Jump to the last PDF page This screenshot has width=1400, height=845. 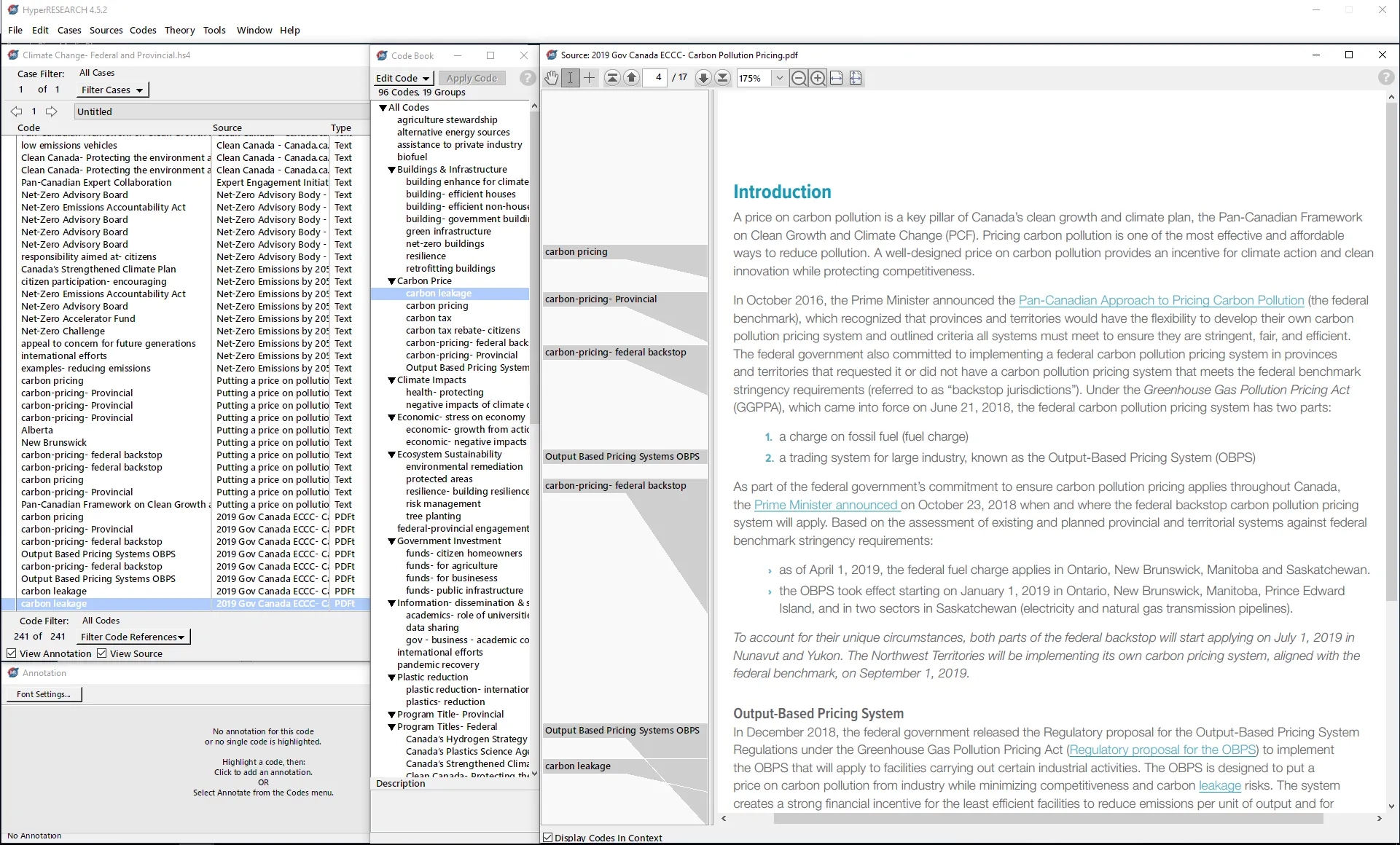click(722, 78)
